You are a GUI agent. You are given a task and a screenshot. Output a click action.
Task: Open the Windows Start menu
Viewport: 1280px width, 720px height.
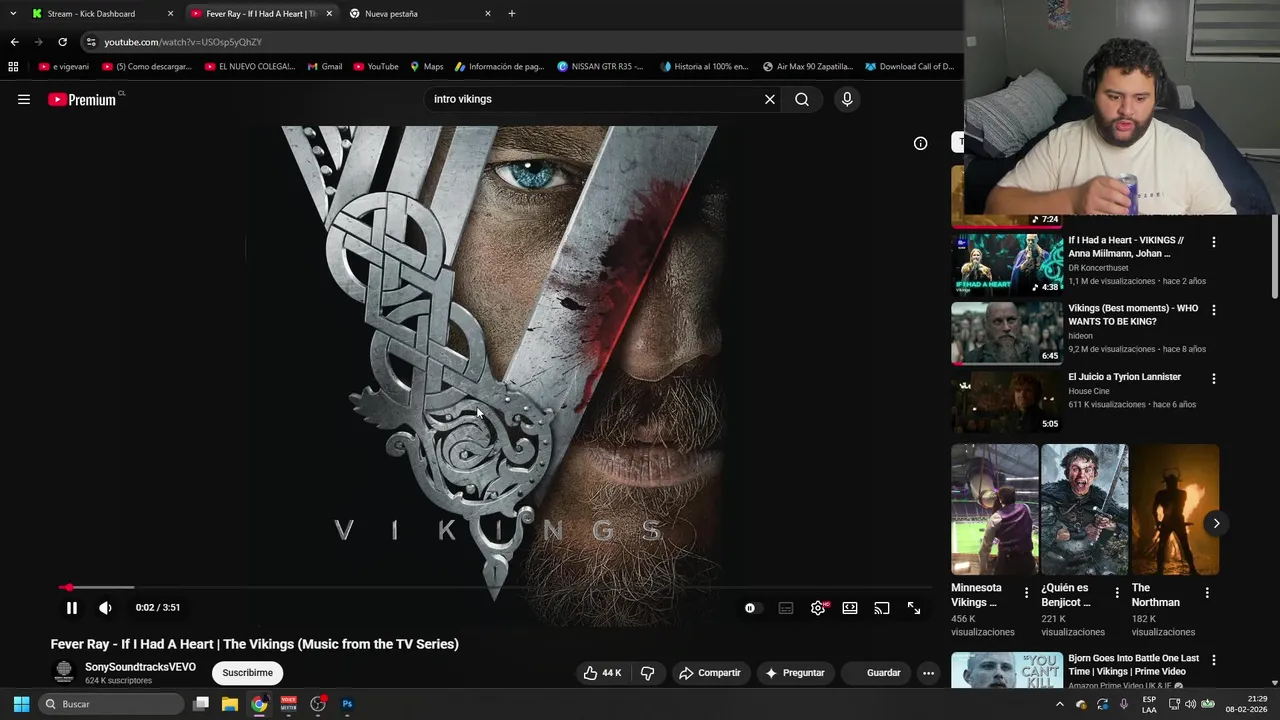coord(21,704)
